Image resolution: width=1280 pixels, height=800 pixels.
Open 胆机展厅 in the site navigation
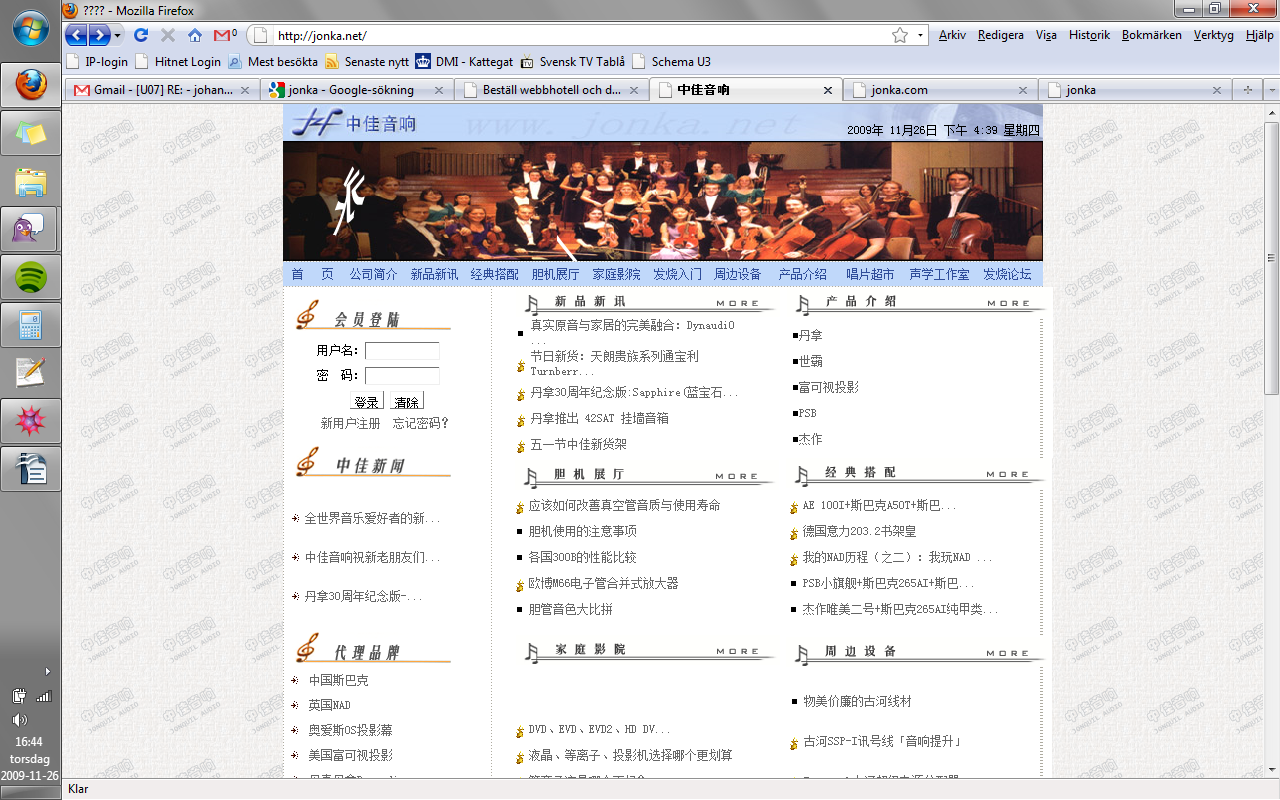tap(555, 274)
